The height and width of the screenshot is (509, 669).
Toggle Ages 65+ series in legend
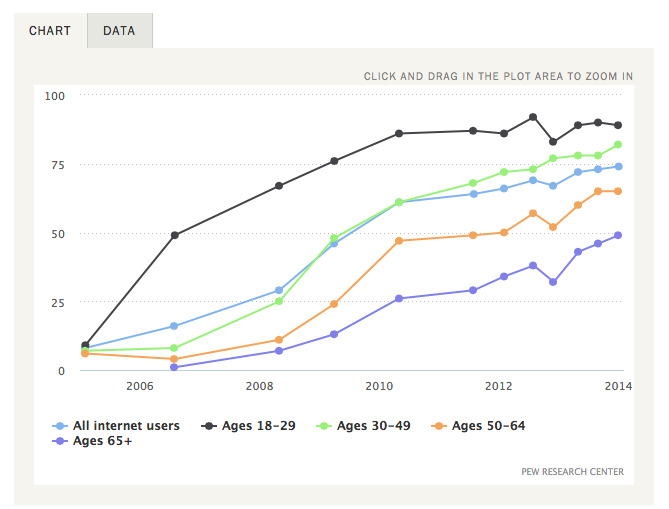click(x=102, y=441)
